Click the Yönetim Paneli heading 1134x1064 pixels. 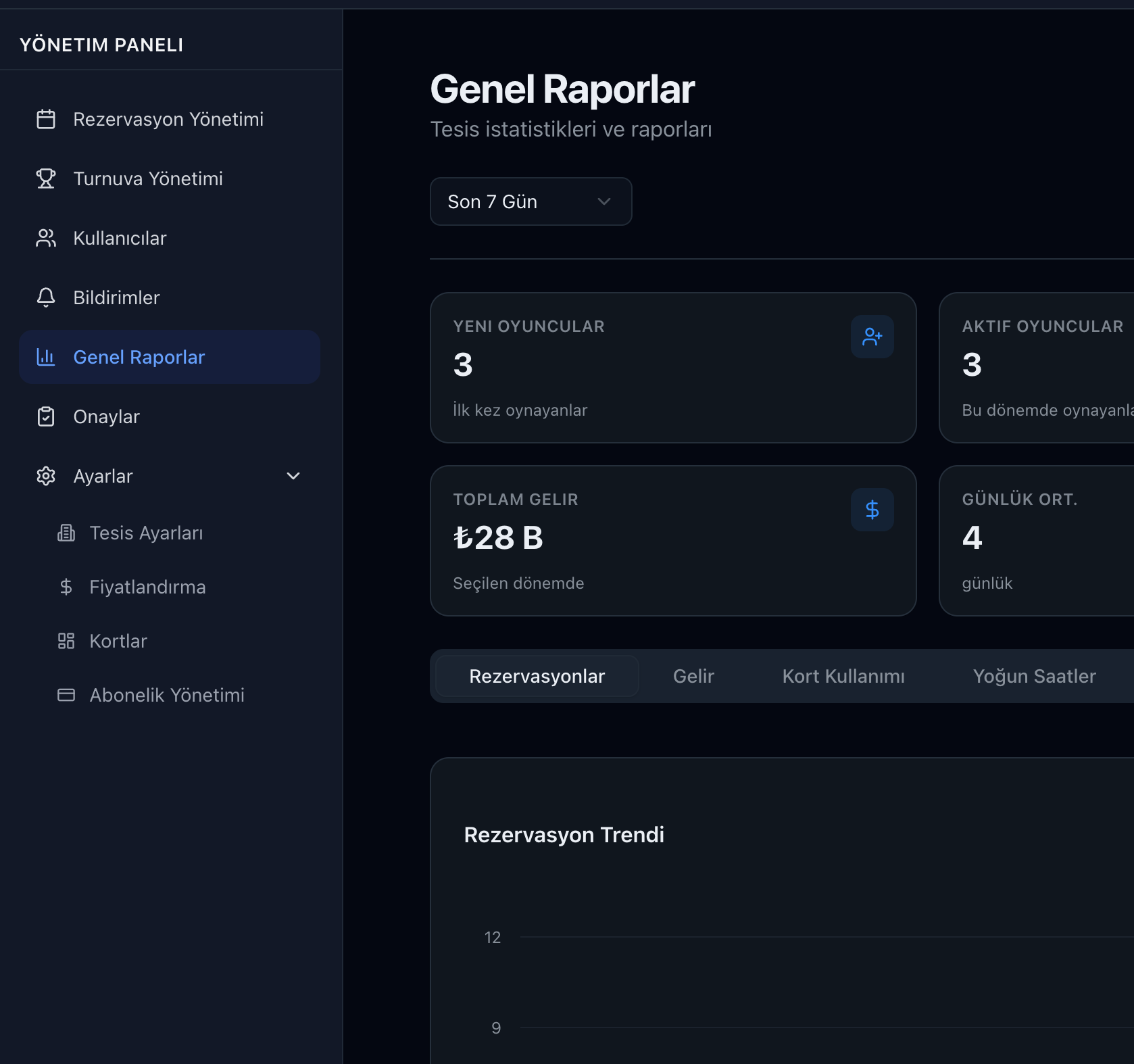101,45
